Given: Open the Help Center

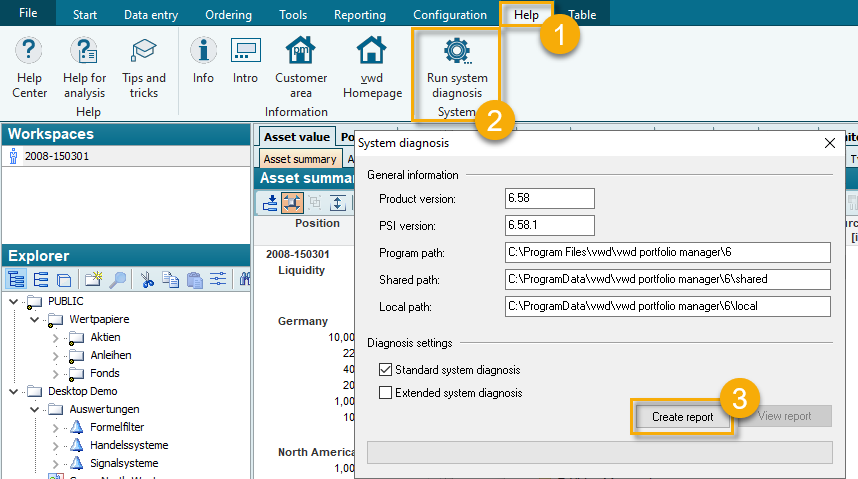Looking at the screenshot, I should [30, 65].
